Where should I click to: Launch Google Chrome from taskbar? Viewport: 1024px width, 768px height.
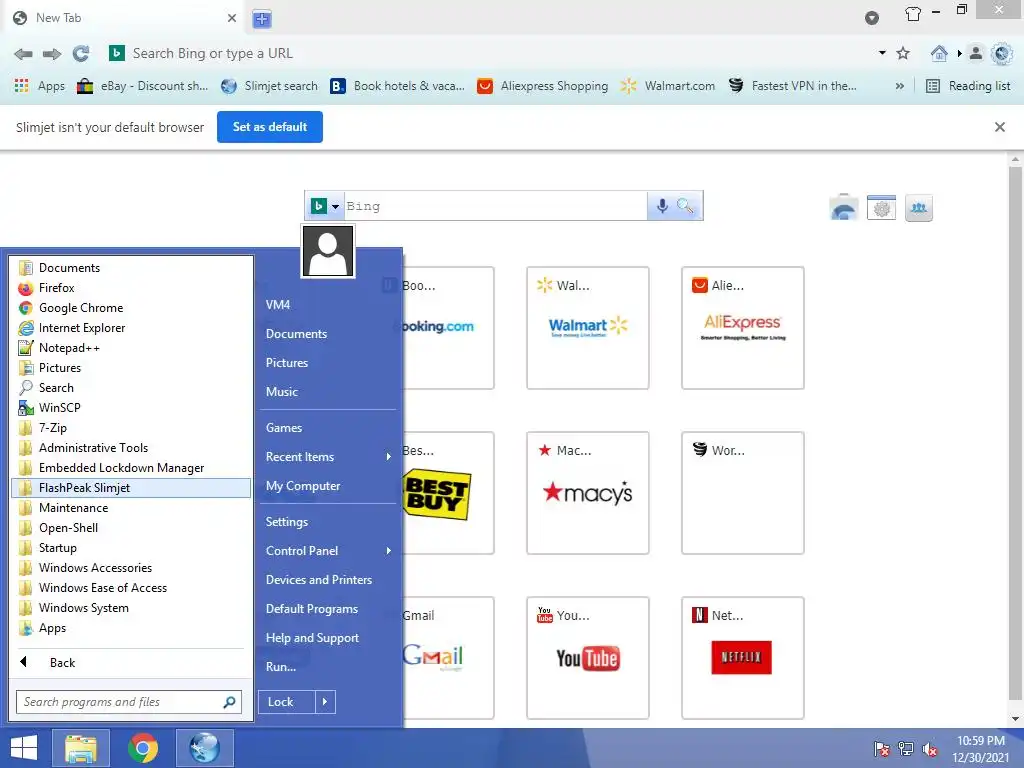click(x=142, y=748)
